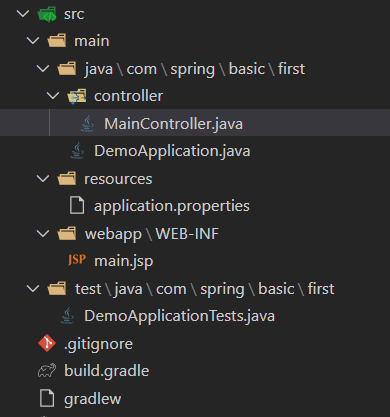
Task: Click the git icon beside .gitignore
Action: tap(47, 343)
